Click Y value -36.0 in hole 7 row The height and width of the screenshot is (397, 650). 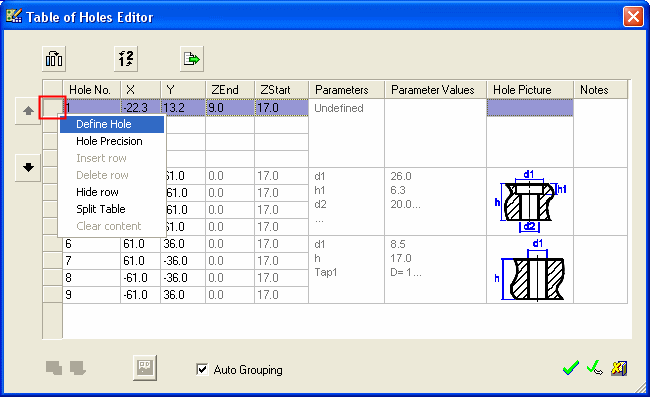183,261
